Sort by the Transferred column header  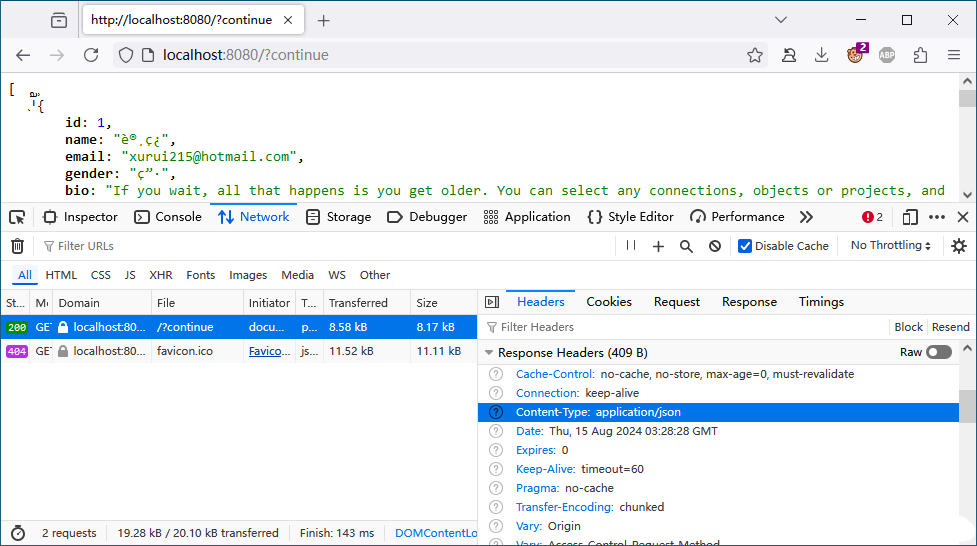tap(366, 303)
